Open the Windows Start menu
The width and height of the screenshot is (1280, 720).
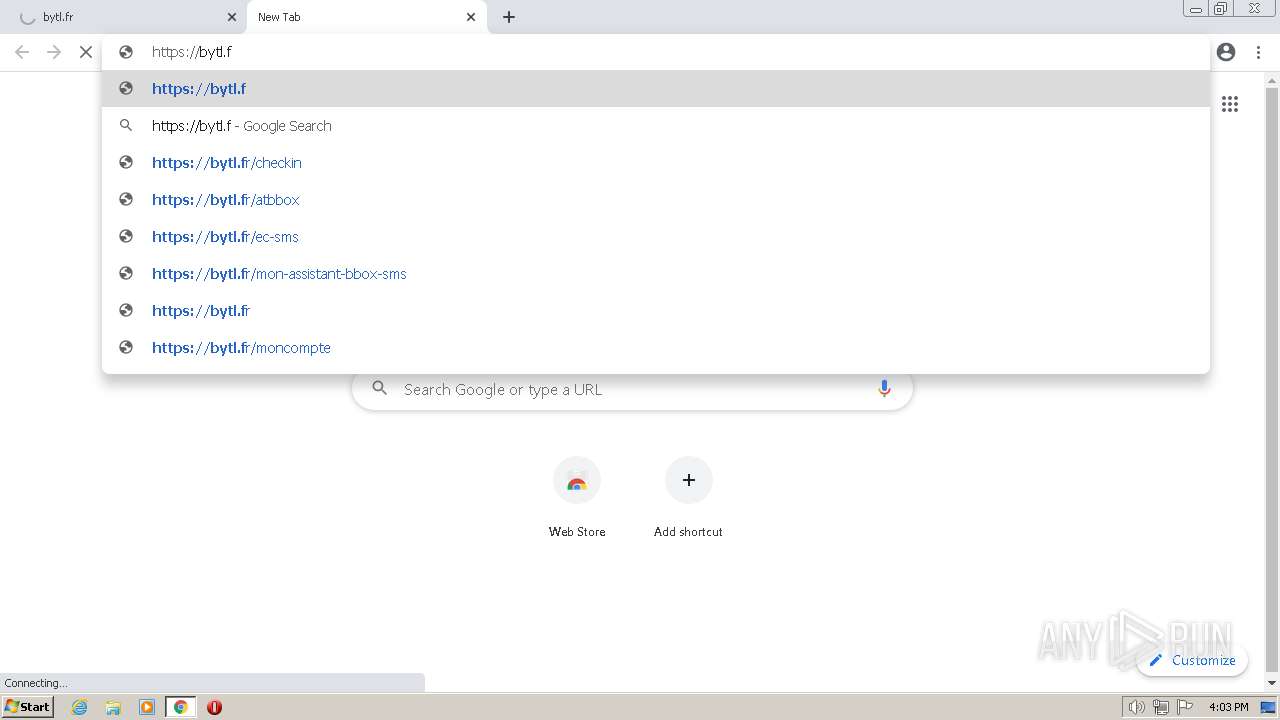[28, 706]
